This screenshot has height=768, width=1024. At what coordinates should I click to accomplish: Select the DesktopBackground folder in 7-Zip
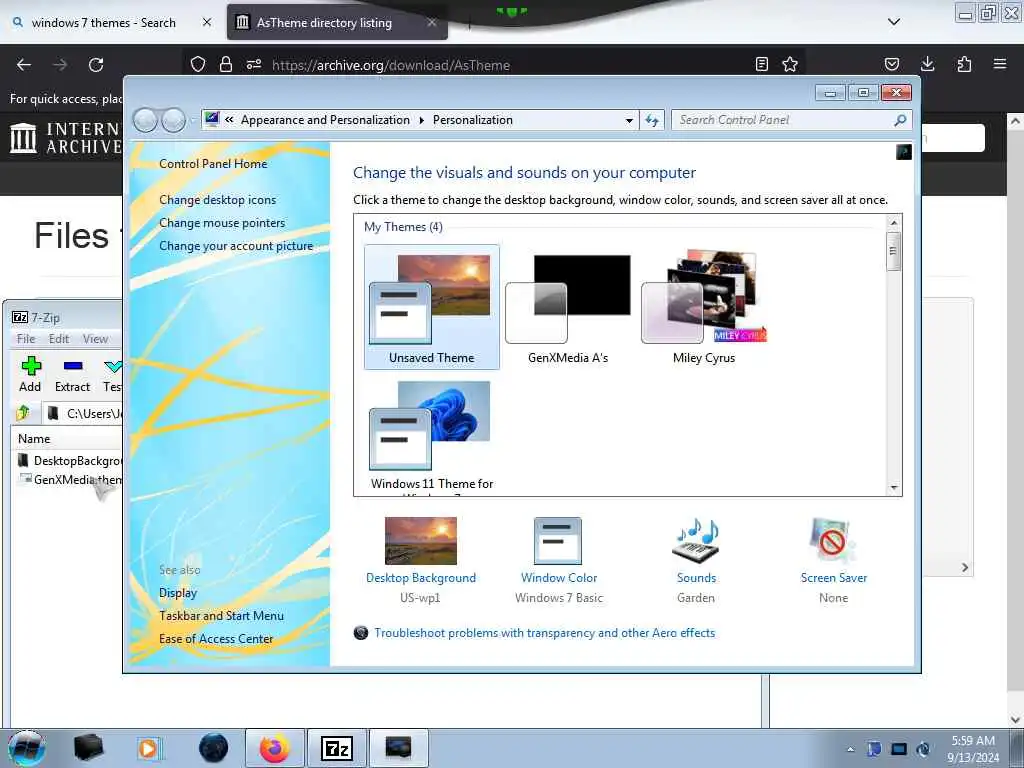(69, 460)
